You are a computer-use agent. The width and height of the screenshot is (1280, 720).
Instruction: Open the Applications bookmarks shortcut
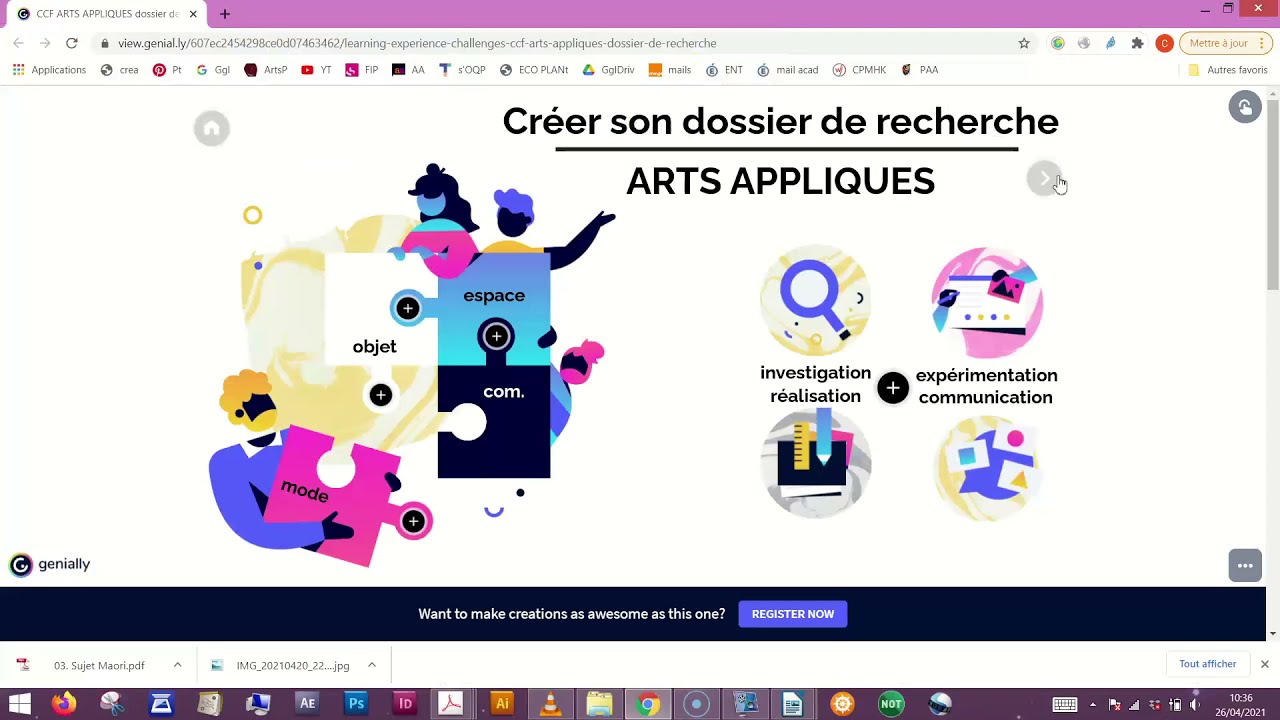(49, 70)
